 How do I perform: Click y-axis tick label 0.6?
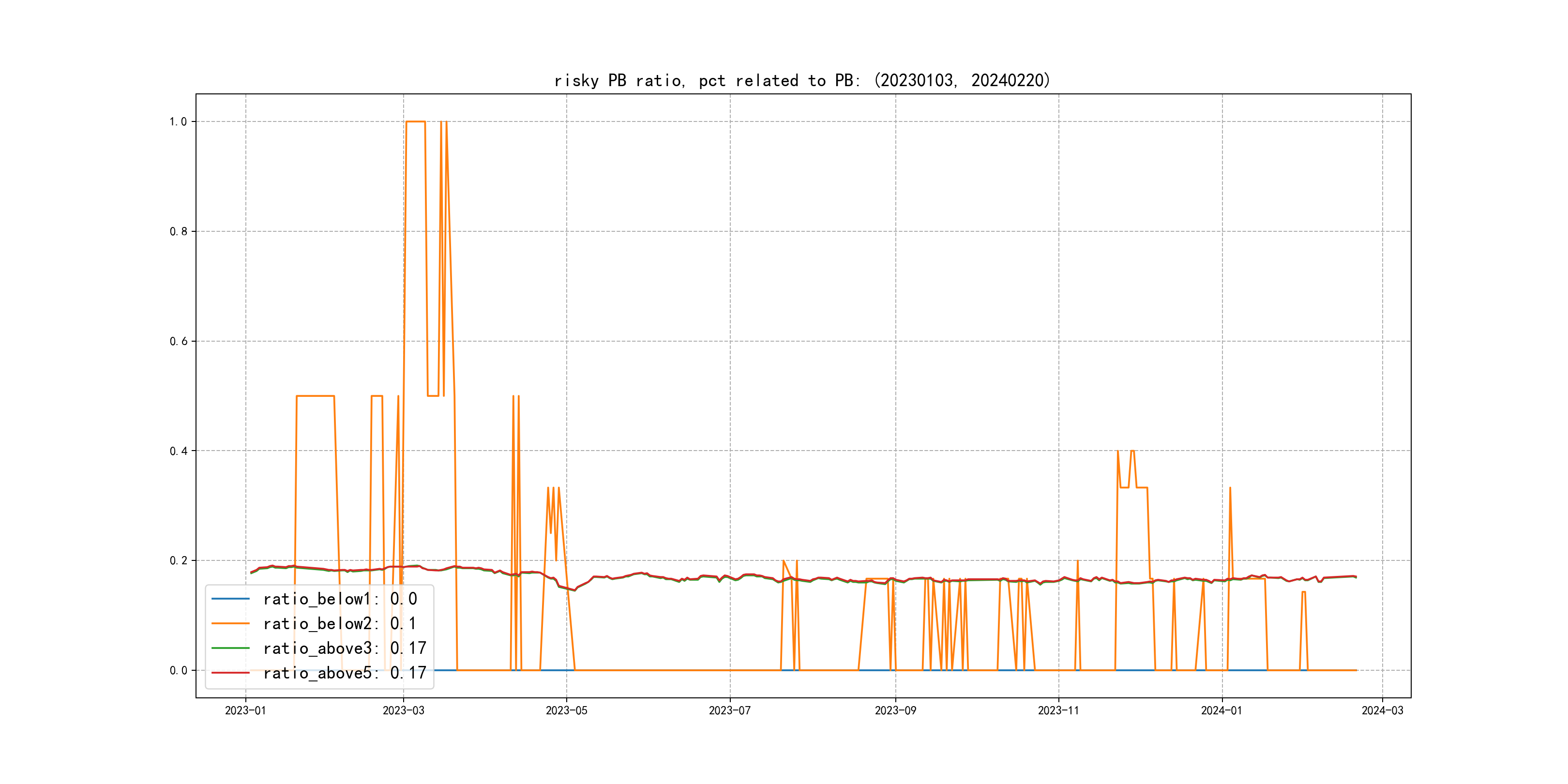(x=179, y=342)
